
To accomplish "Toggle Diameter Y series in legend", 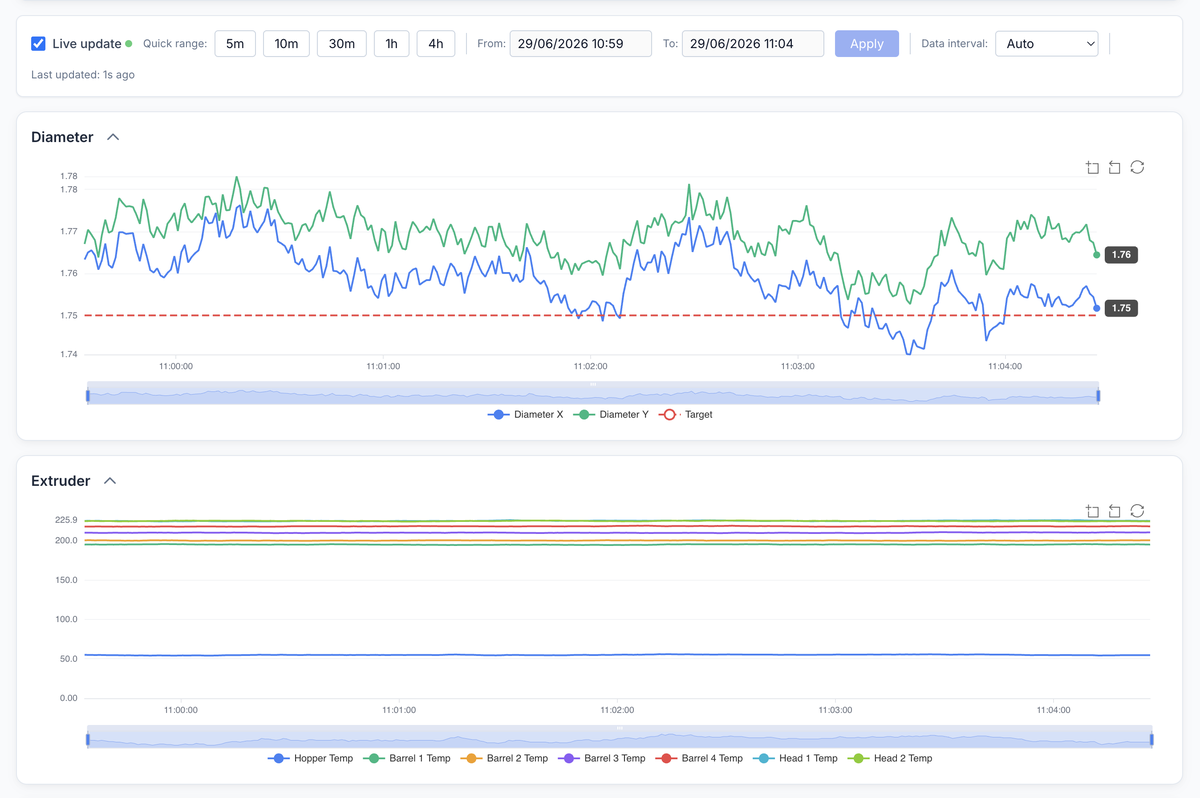I will coord(610,414).
